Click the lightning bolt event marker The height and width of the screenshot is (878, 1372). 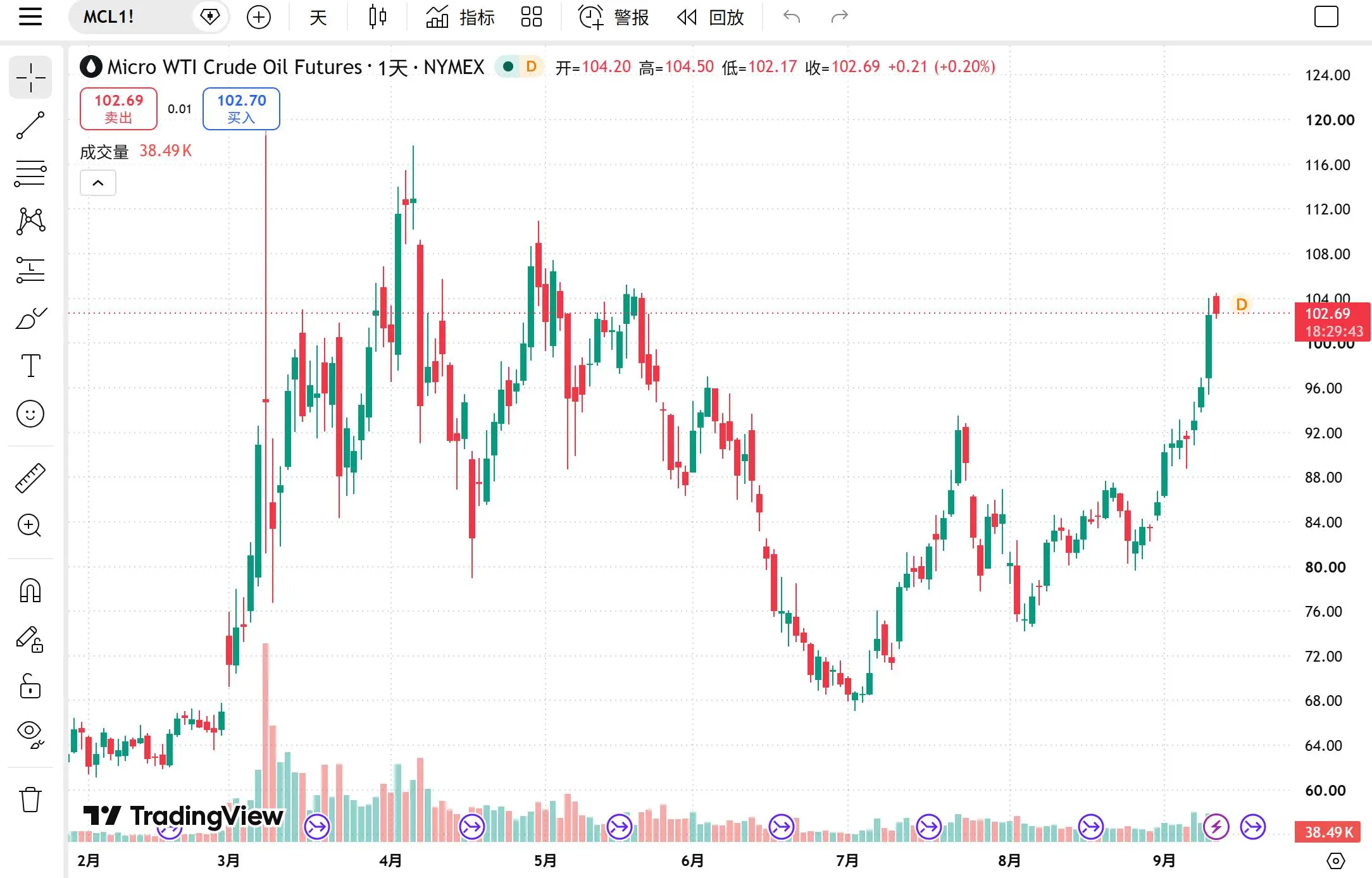tap(1216, 827)
